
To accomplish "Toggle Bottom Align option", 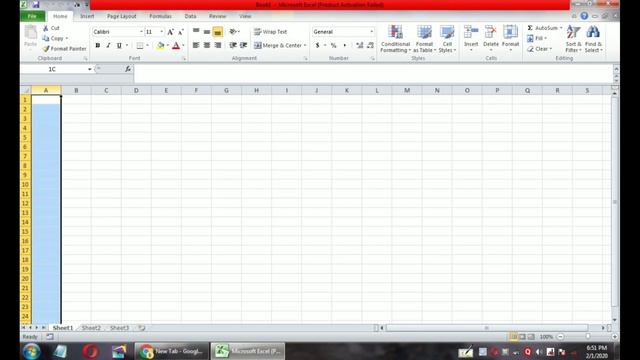I will 218,31.
